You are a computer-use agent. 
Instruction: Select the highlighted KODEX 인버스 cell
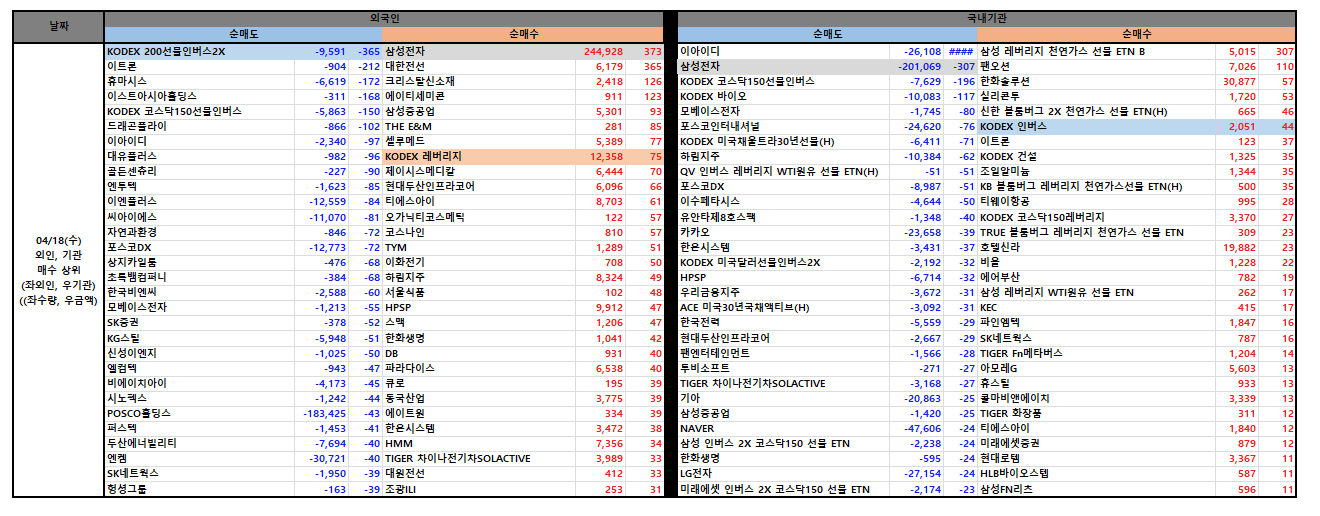1097,127
